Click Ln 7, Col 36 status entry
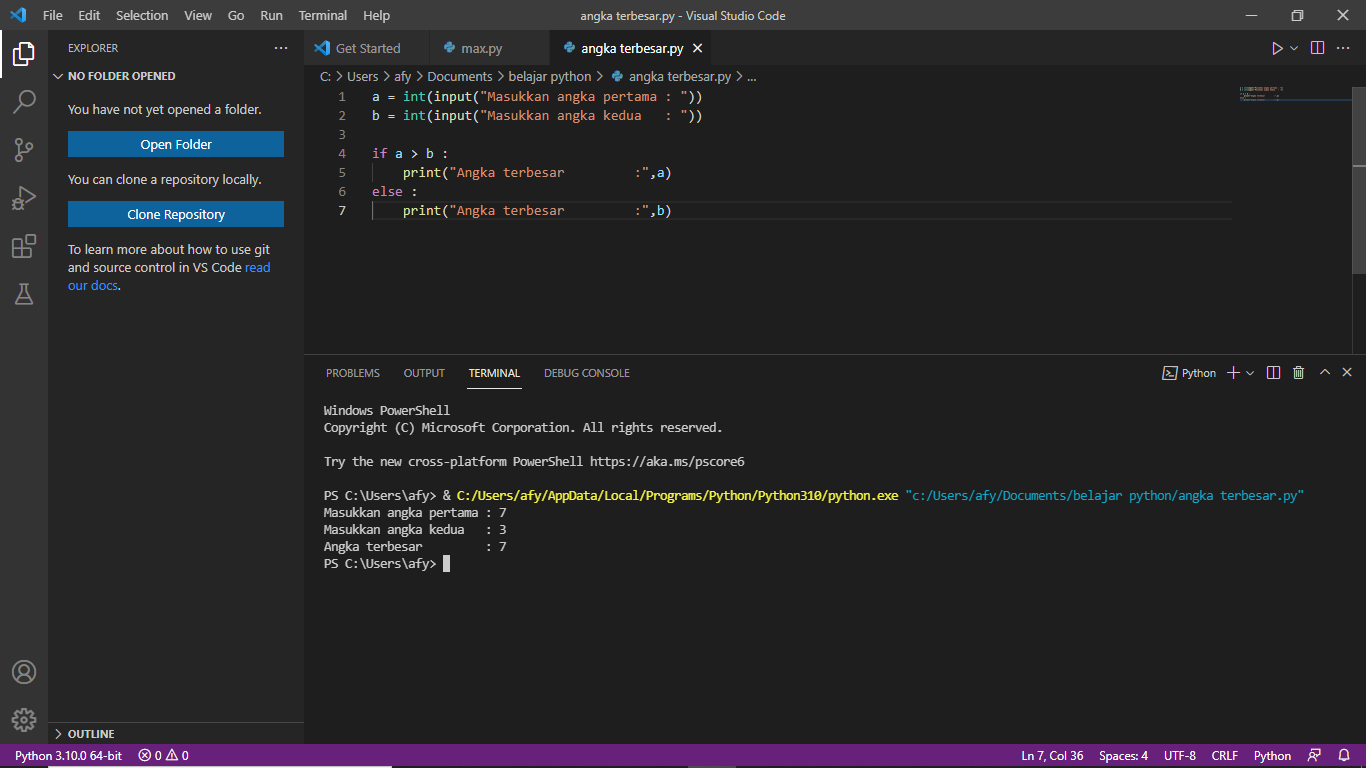This screenshot has width=1366, height=768. pos(1052,756)
